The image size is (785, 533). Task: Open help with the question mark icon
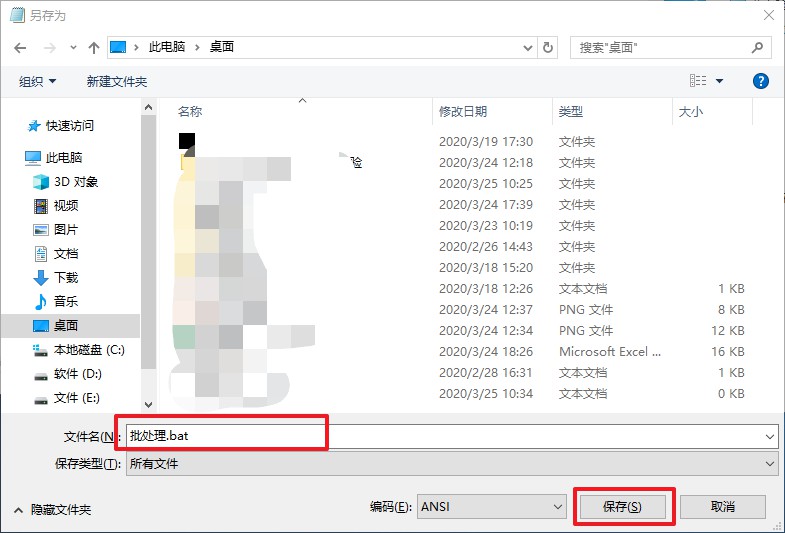click(x=760, y=81)
